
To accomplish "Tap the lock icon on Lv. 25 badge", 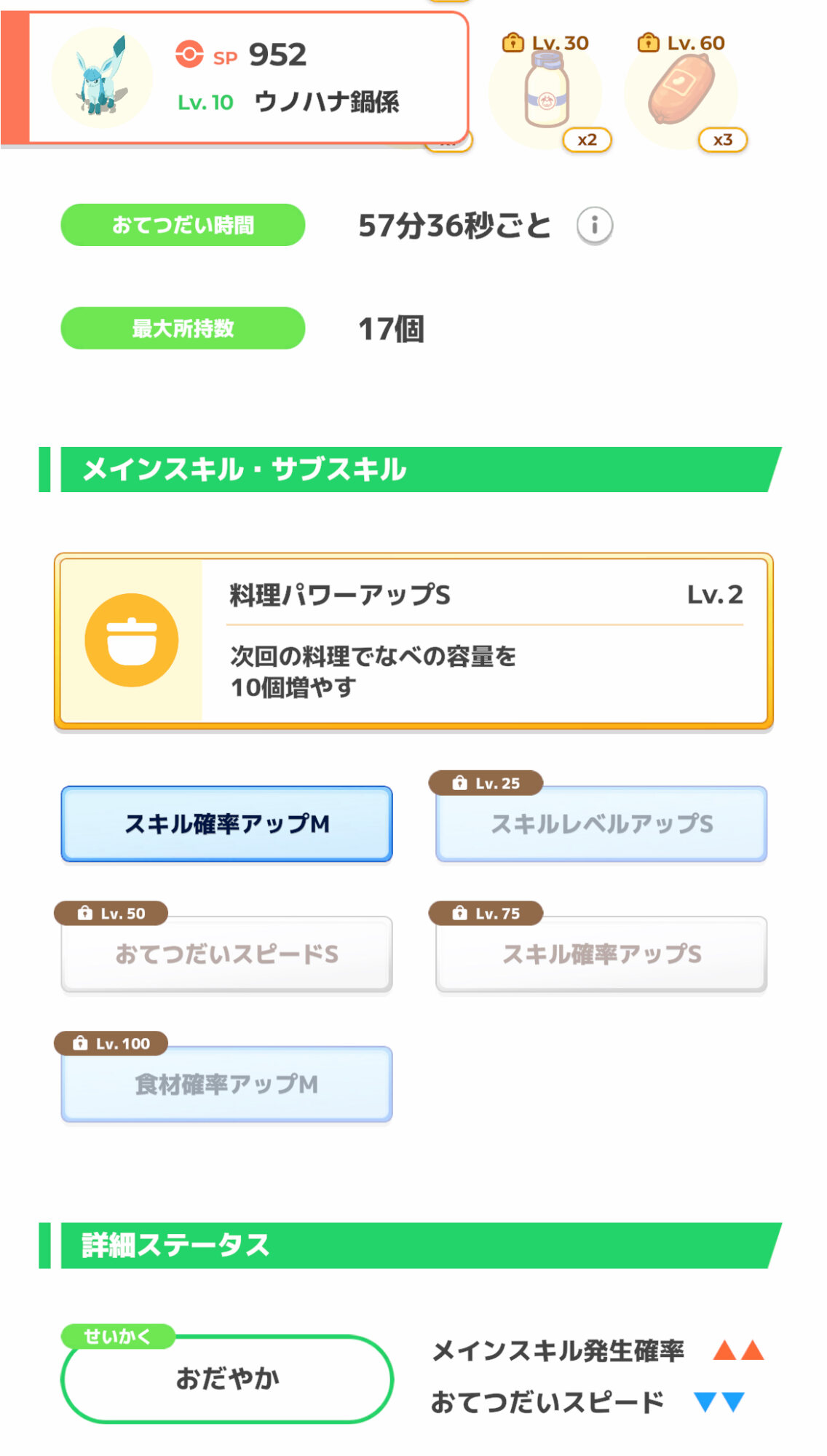I will tap(459, 783).
